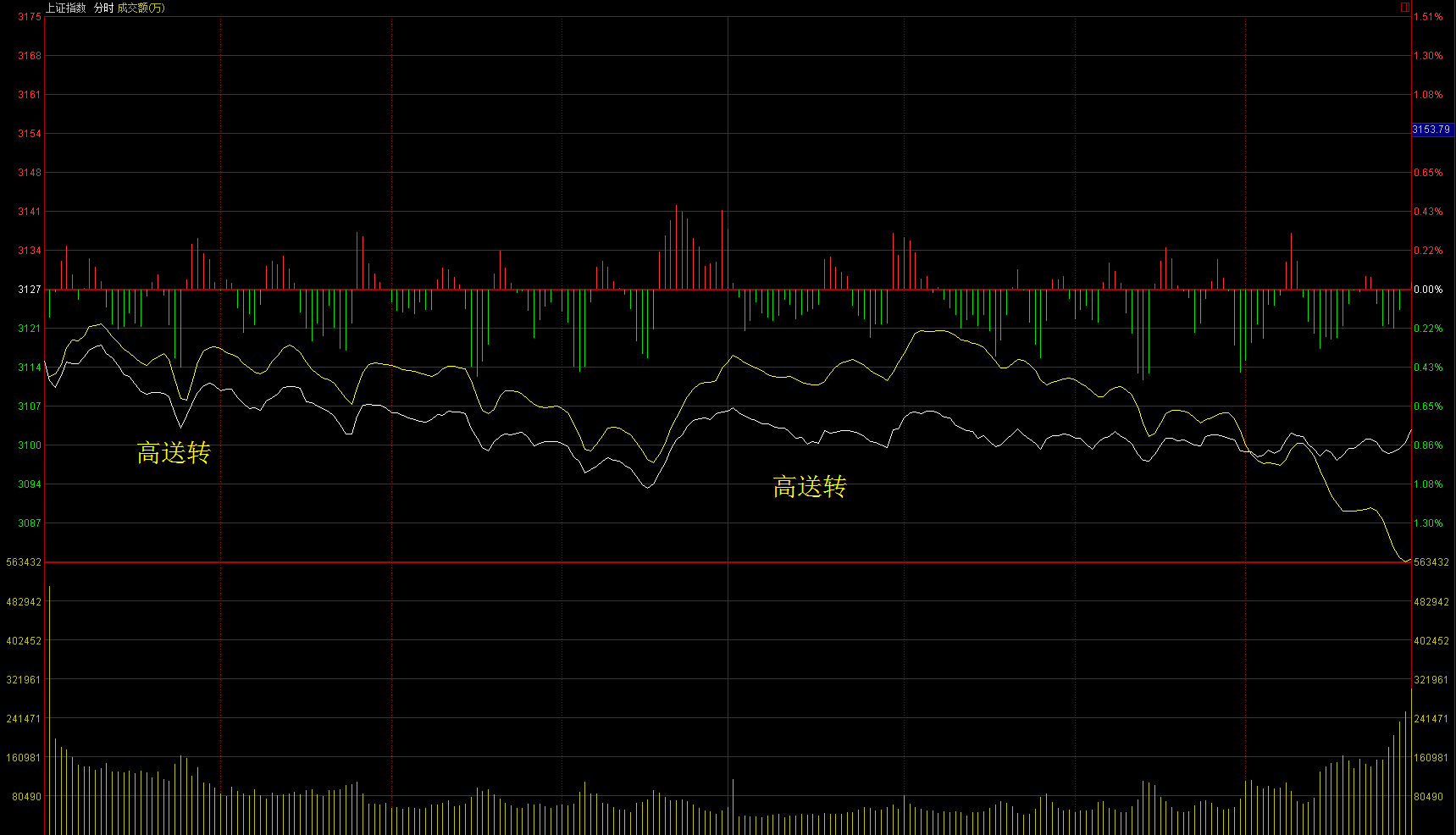Open the 成交额(万) indicator label
Screen dimensions: 1456x835
(141, 8)
